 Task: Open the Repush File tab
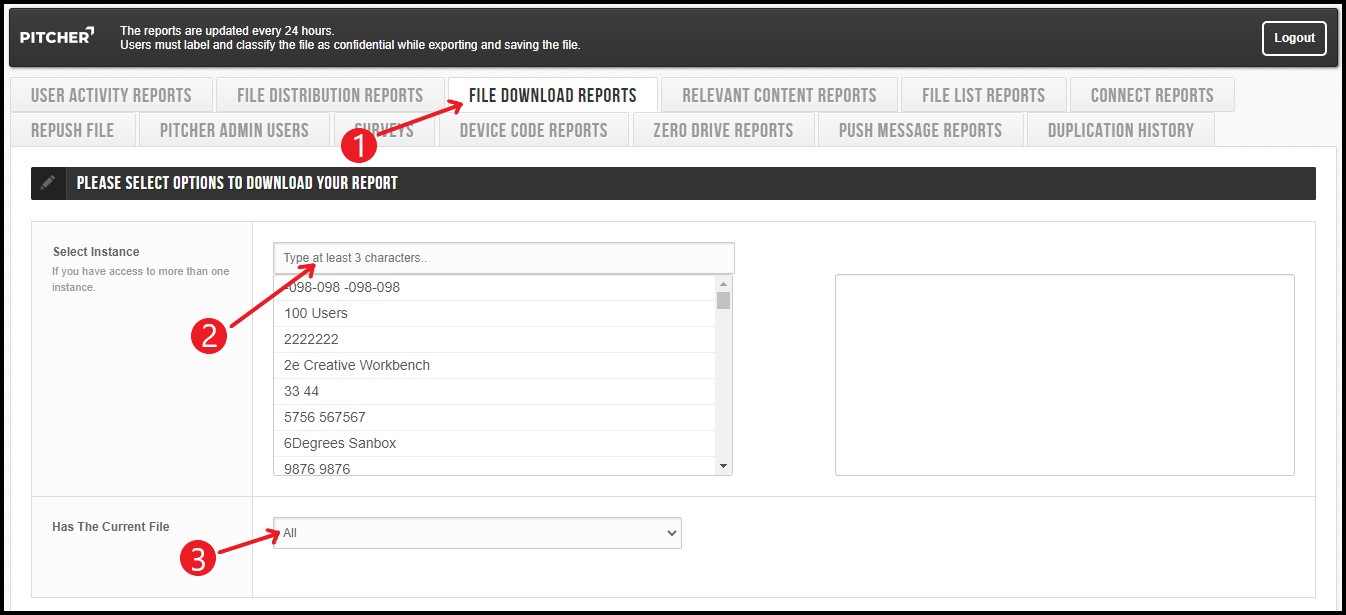(x=72, y=130)
